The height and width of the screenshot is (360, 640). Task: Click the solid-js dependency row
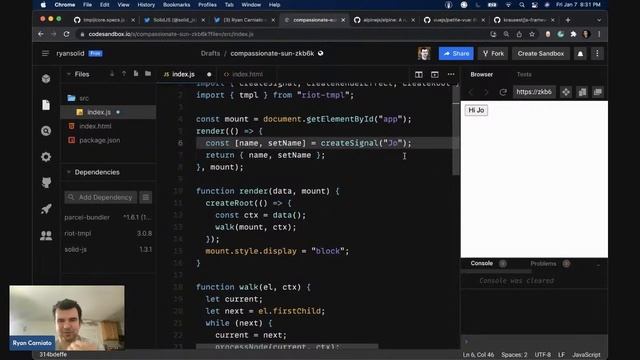[x=108, y=249]
